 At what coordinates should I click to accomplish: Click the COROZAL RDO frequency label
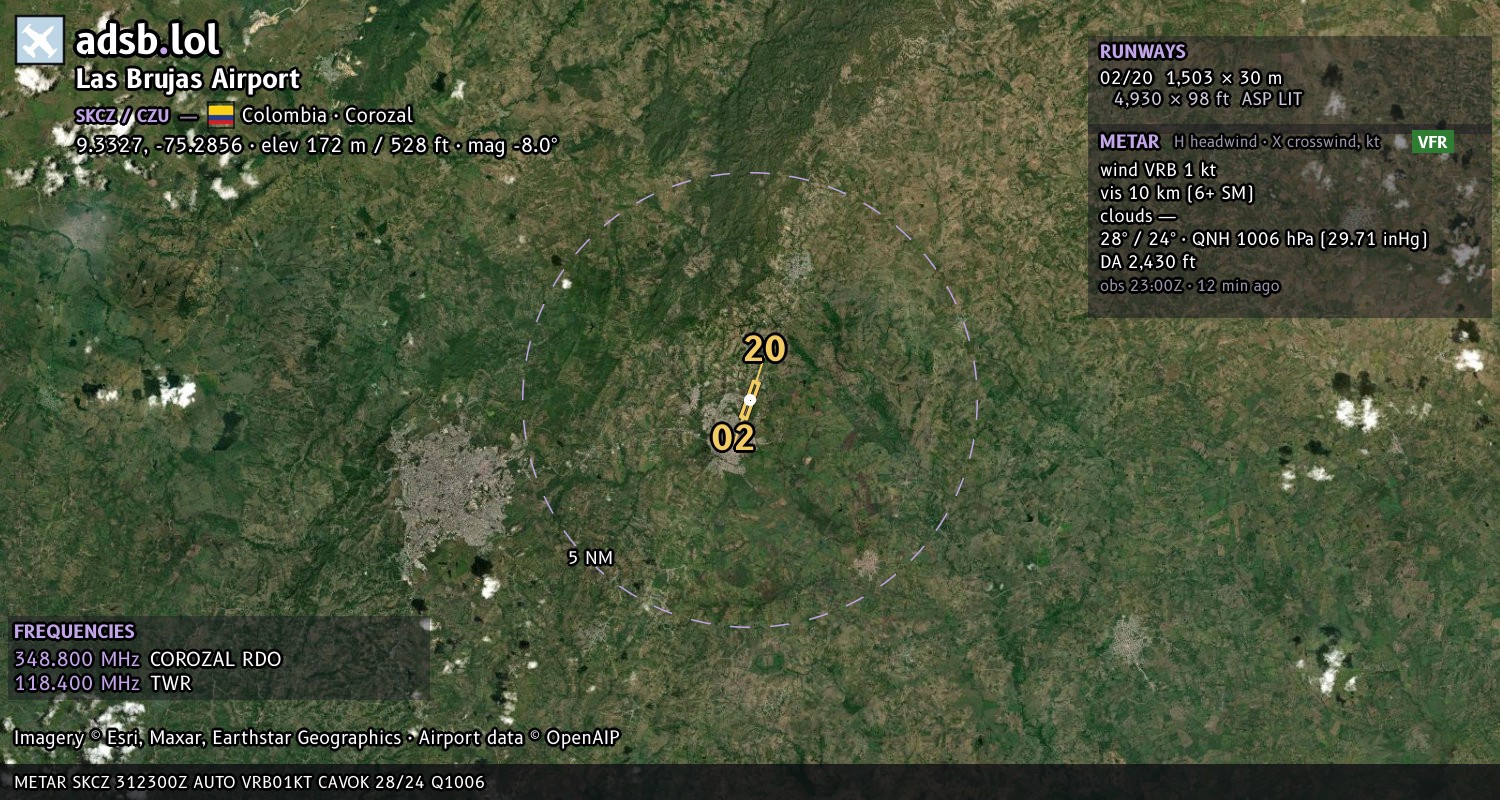(x=216, y=659)
